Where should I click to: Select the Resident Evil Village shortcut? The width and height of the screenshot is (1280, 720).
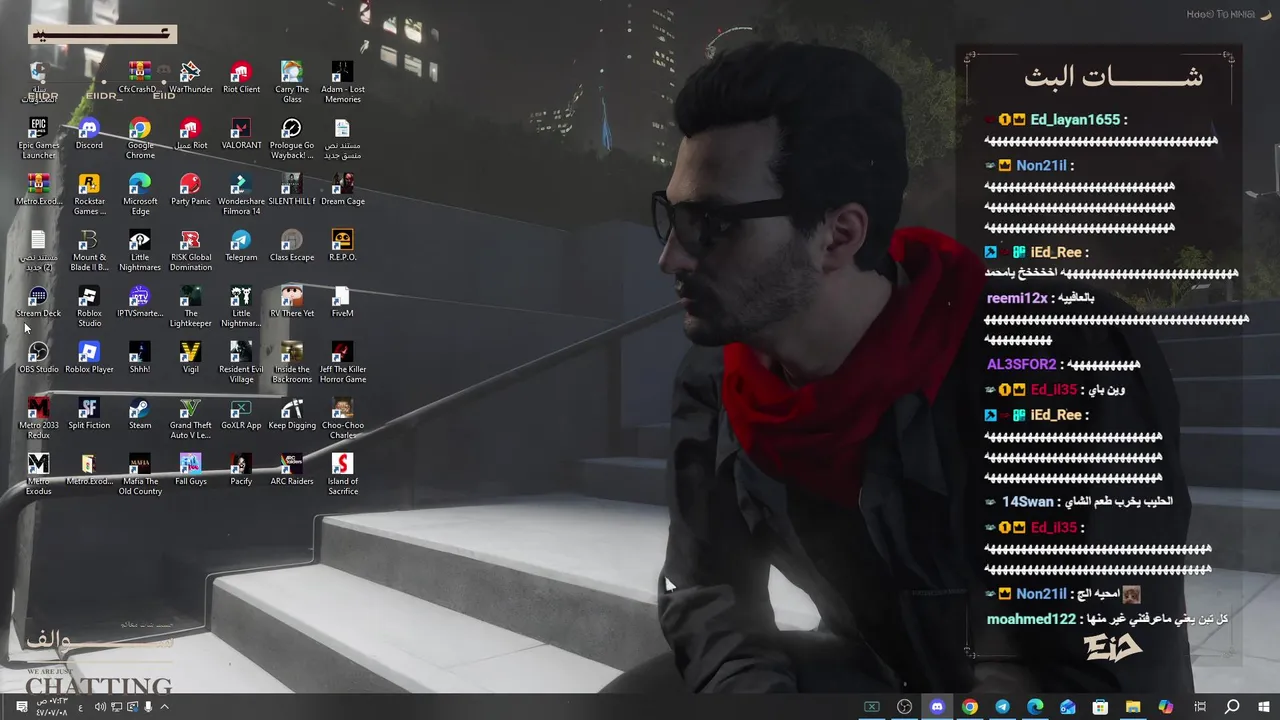[241, 362]
